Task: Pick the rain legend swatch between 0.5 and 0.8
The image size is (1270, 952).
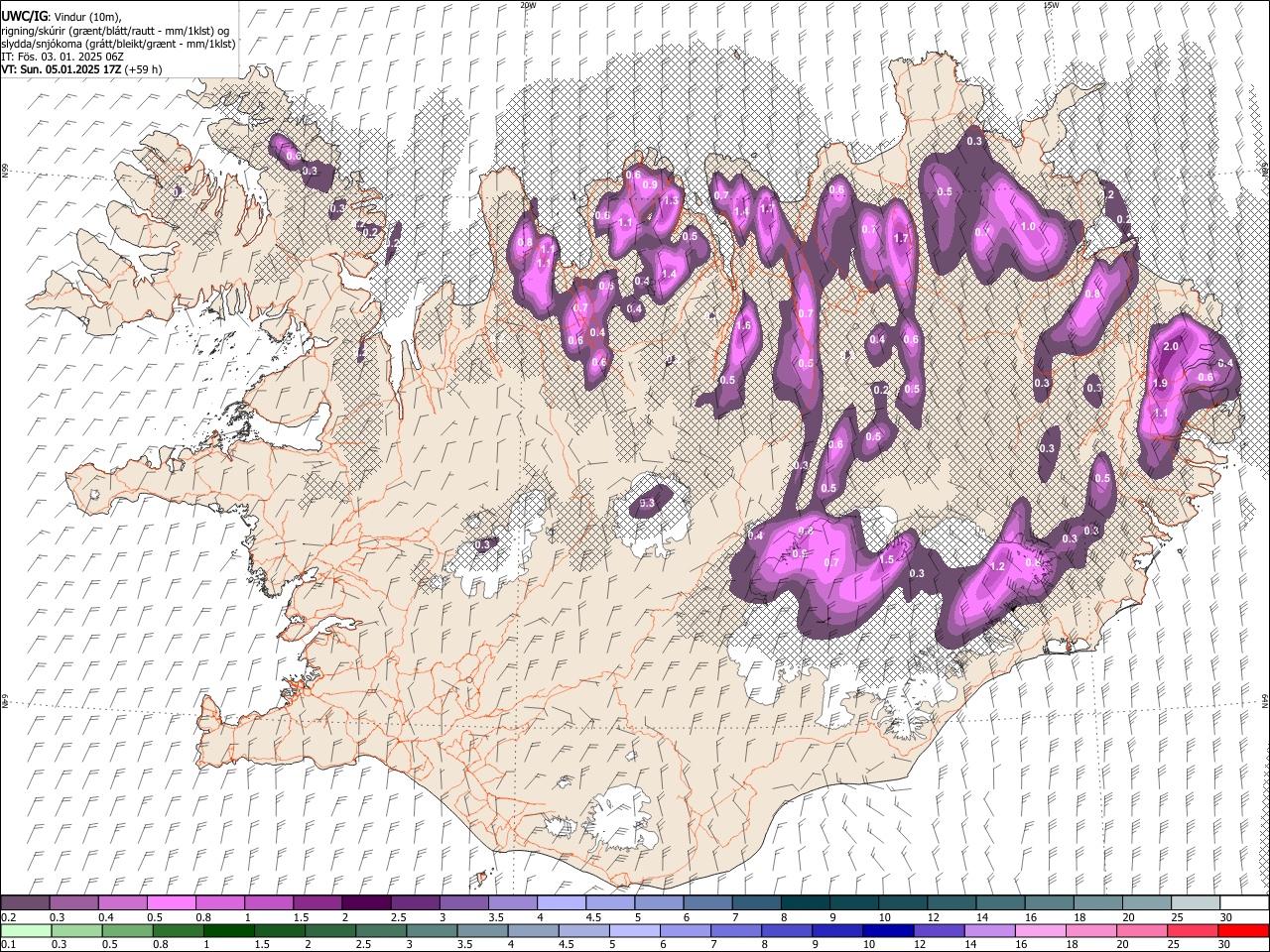Action: point(128,930)
